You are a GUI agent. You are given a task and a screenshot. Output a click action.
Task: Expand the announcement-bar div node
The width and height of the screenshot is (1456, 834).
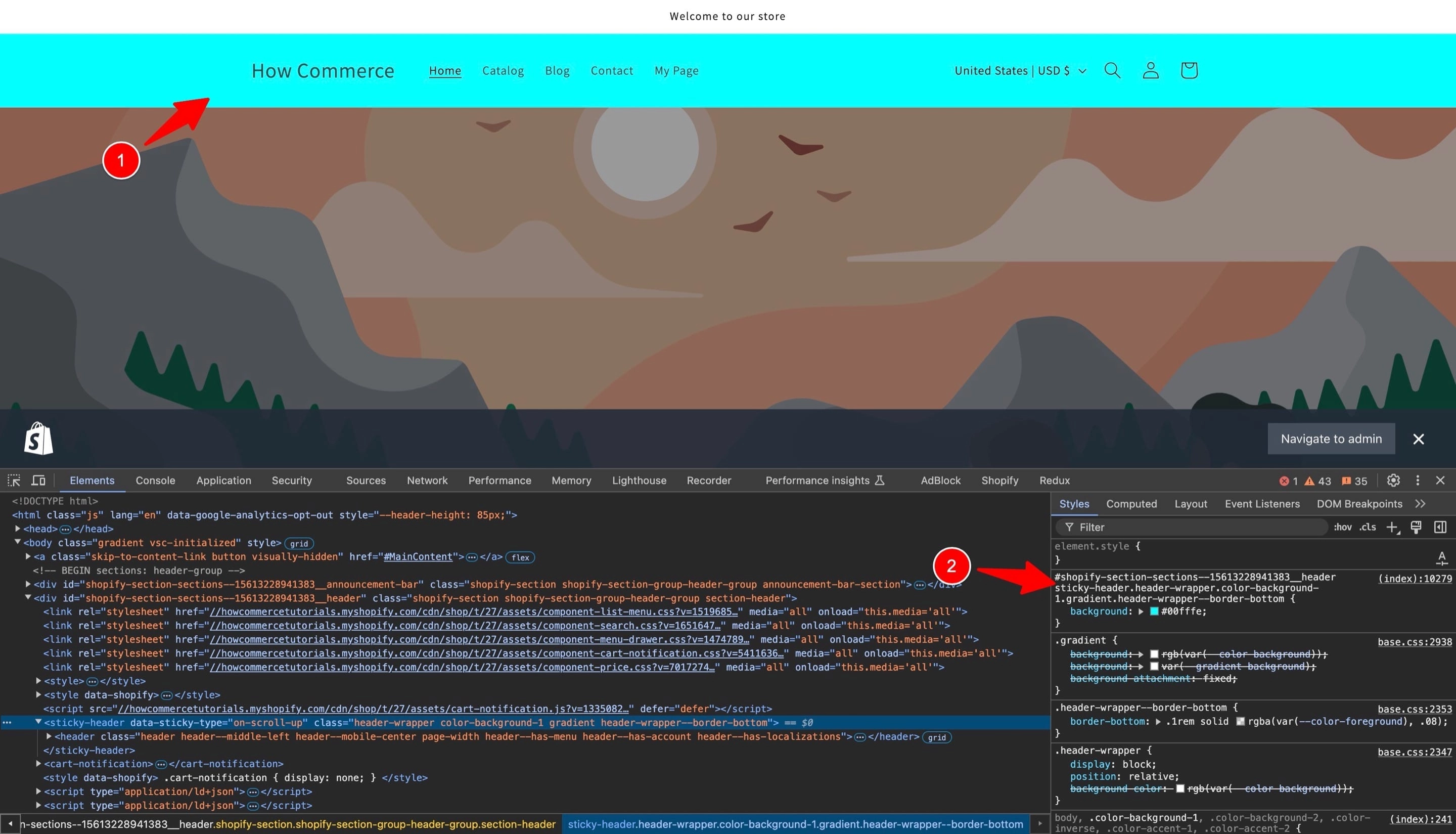coord(28,584)
